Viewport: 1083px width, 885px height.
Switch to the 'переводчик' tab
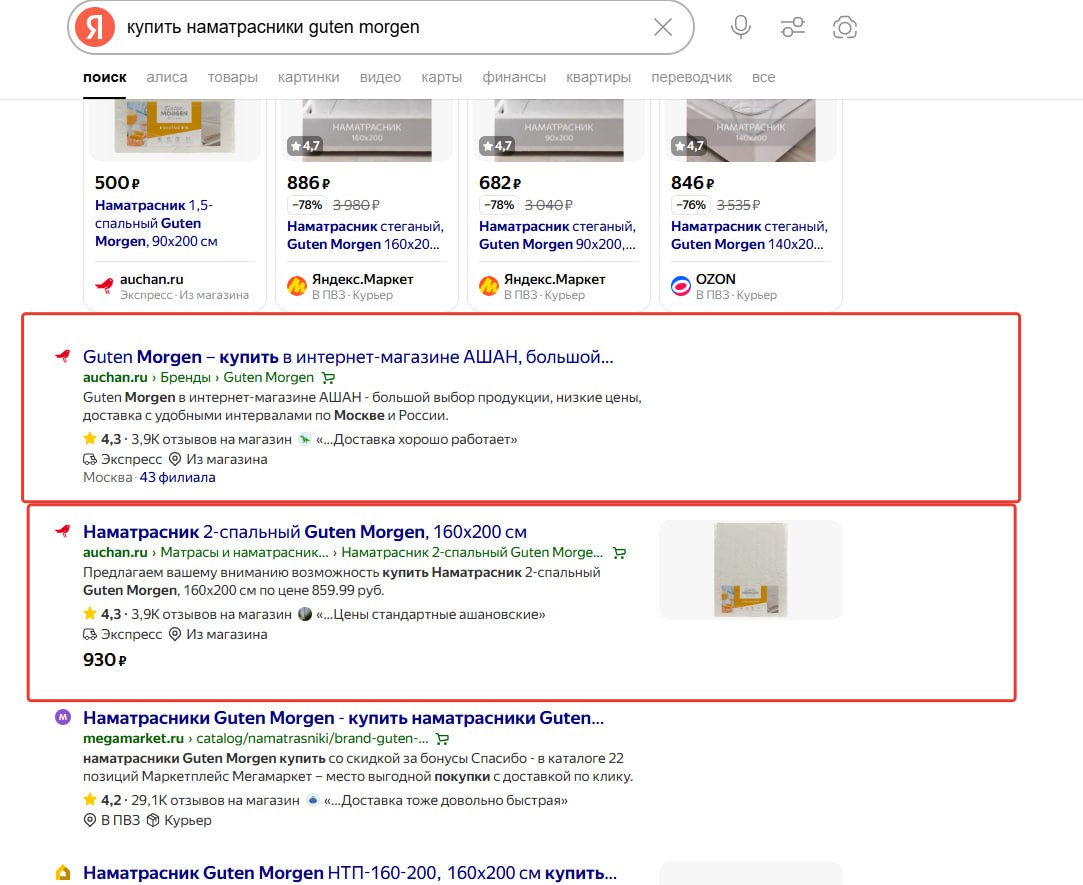691,77
